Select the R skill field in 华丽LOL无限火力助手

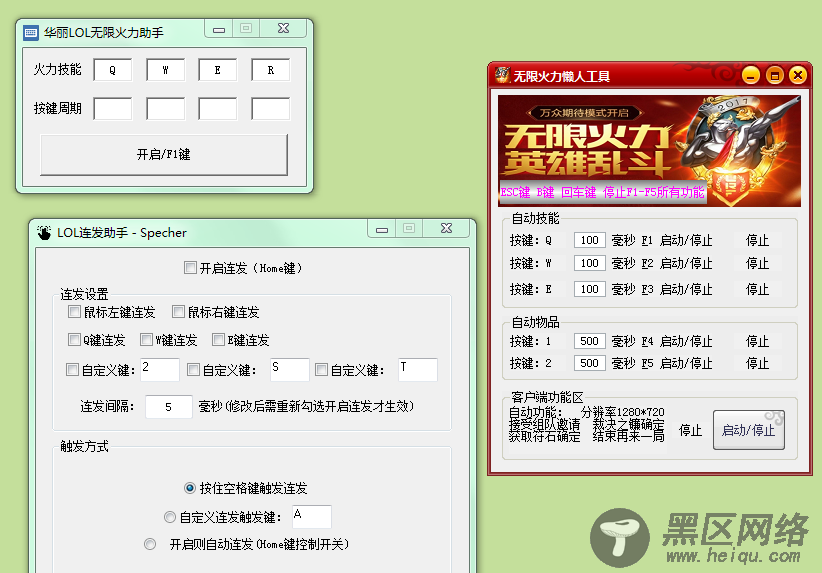(x=271, y=70)
